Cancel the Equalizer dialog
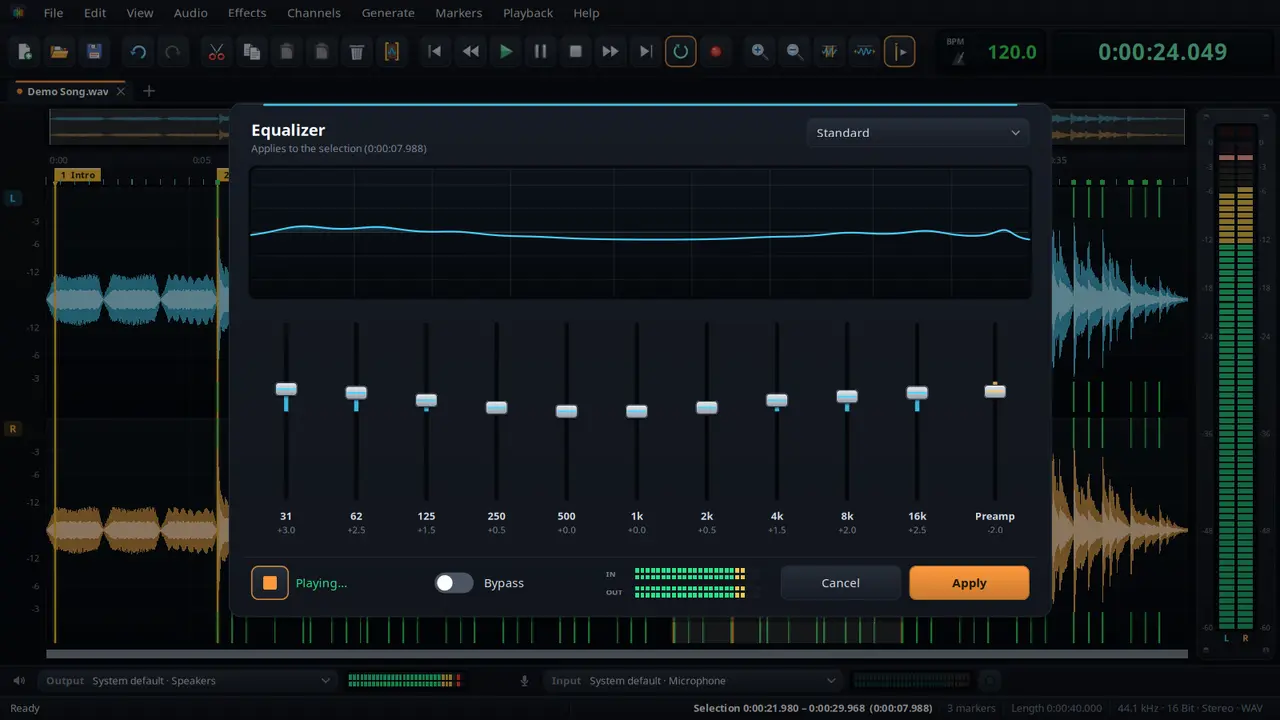The width and height of the screenshot is (1280, 720). coord(840,583)
